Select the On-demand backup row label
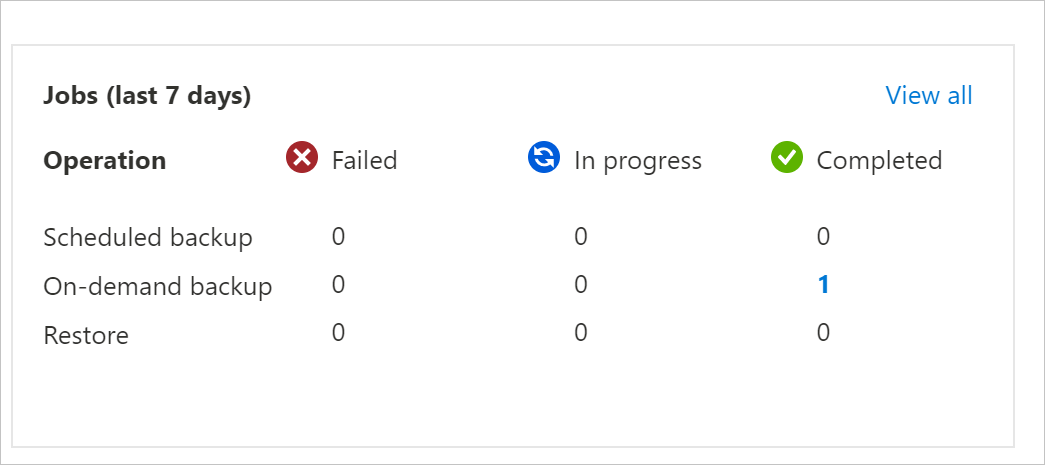The width and height of the screenshot is (1045, 465). [x=158, y=286]
